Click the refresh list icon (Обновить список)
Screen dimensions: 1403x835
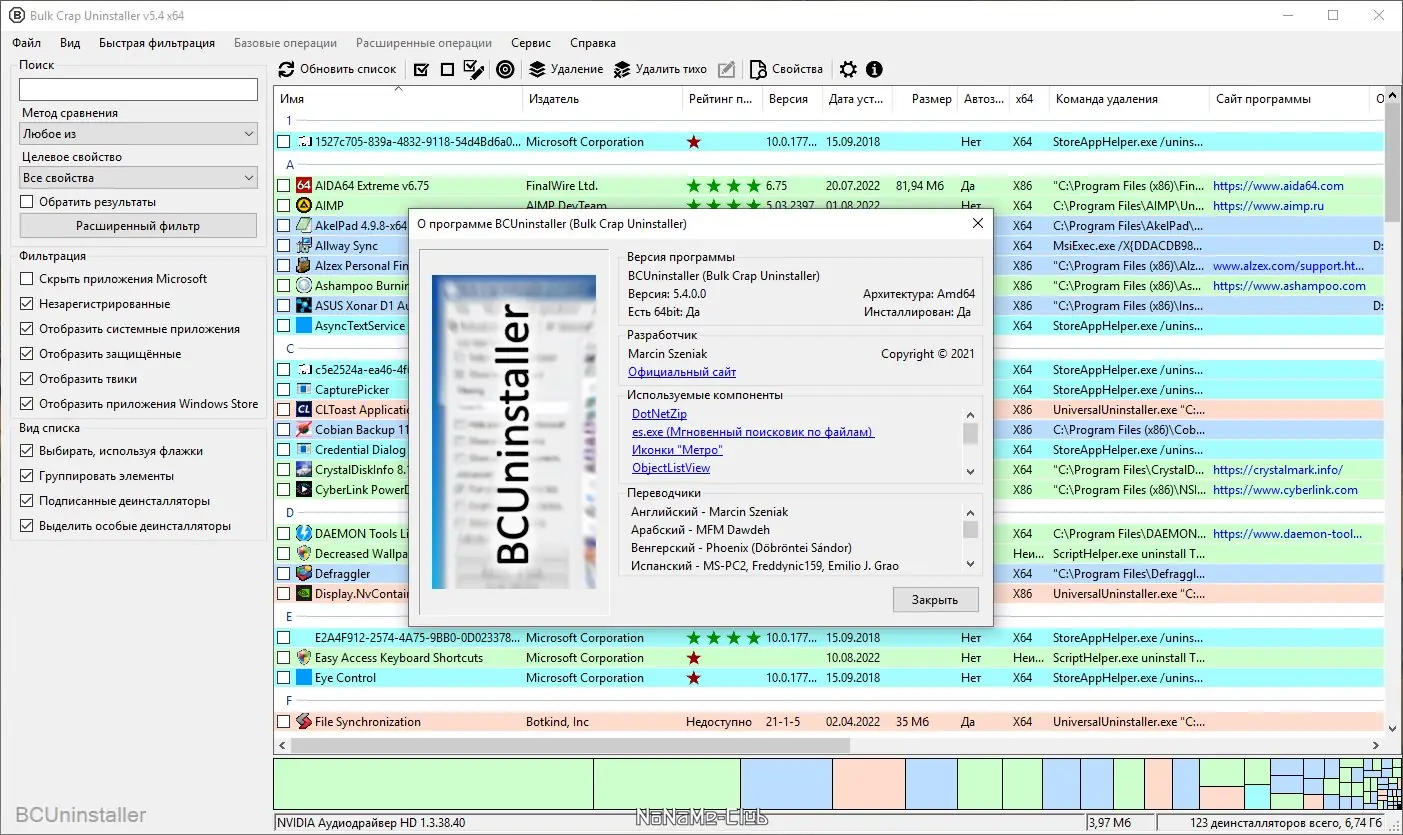287,69
